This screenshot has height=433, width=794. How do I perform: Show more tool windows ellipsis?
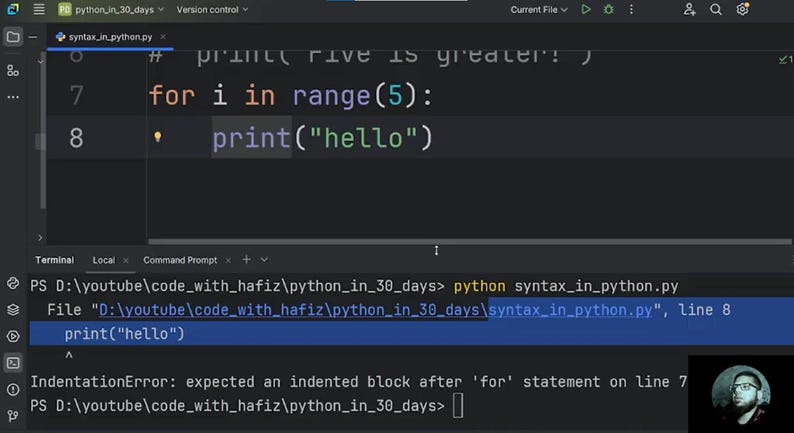pyautogui.click(x=13, y=97)
